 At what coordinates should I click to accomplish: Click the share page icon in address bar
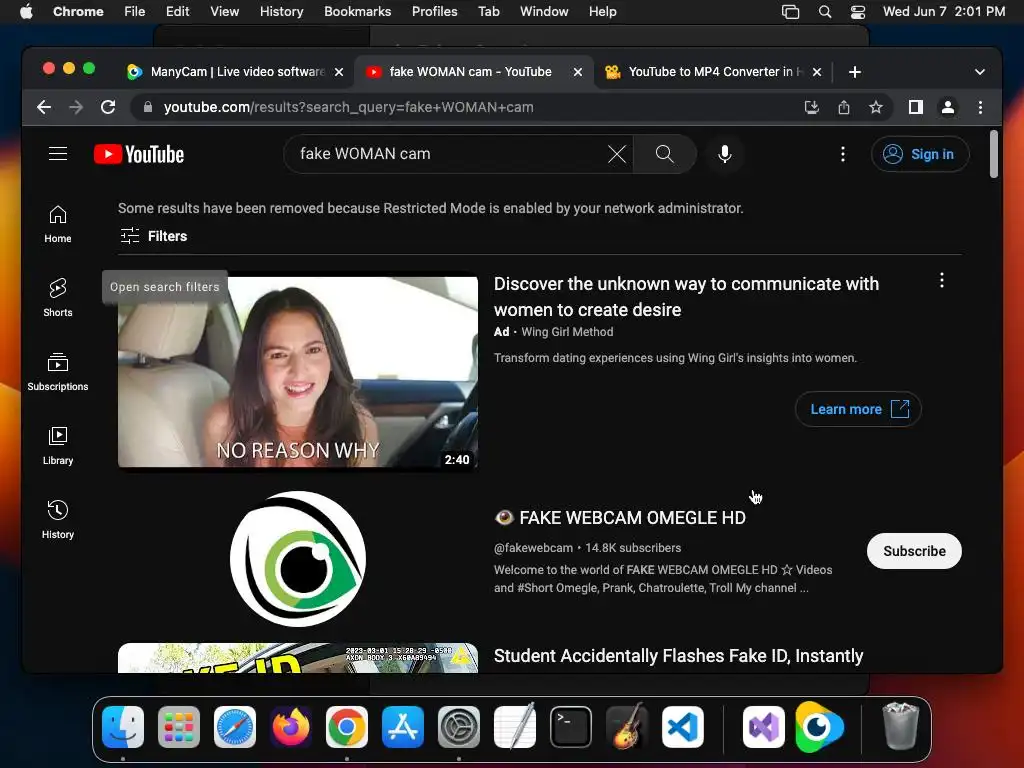[x=844, y=107]
